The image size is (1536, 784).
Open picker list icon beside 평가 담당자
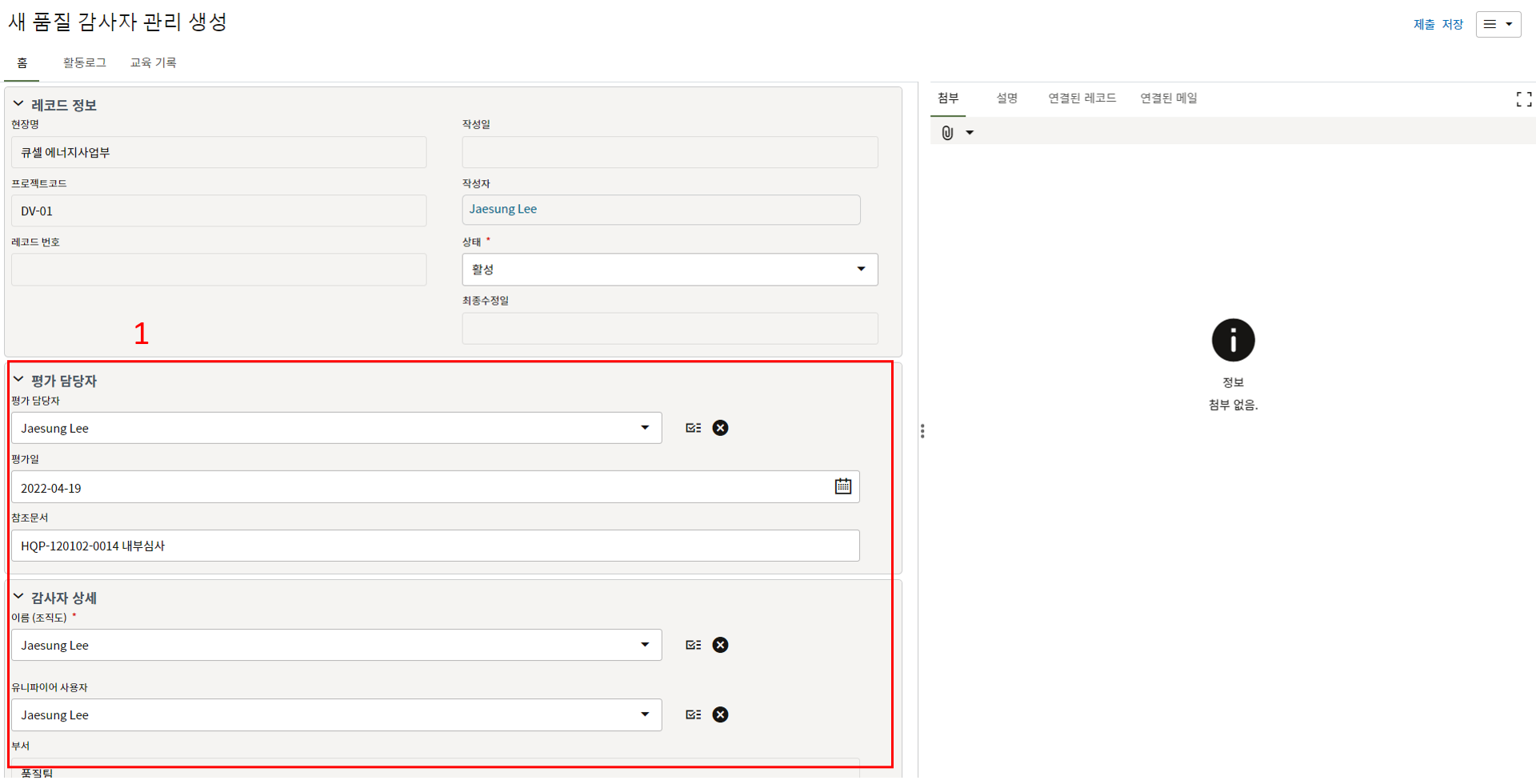pos(693,428)
